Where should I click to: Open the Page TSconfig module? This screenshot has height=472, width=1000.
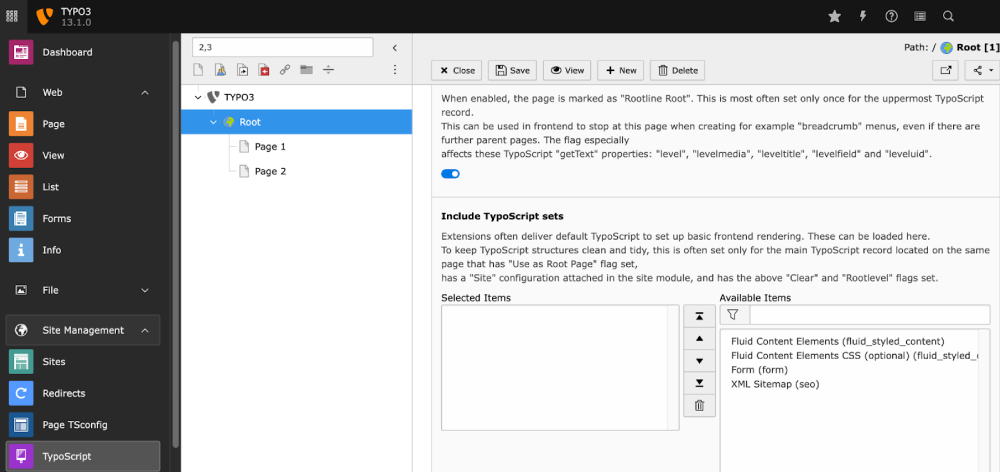[x=83, y=425]
